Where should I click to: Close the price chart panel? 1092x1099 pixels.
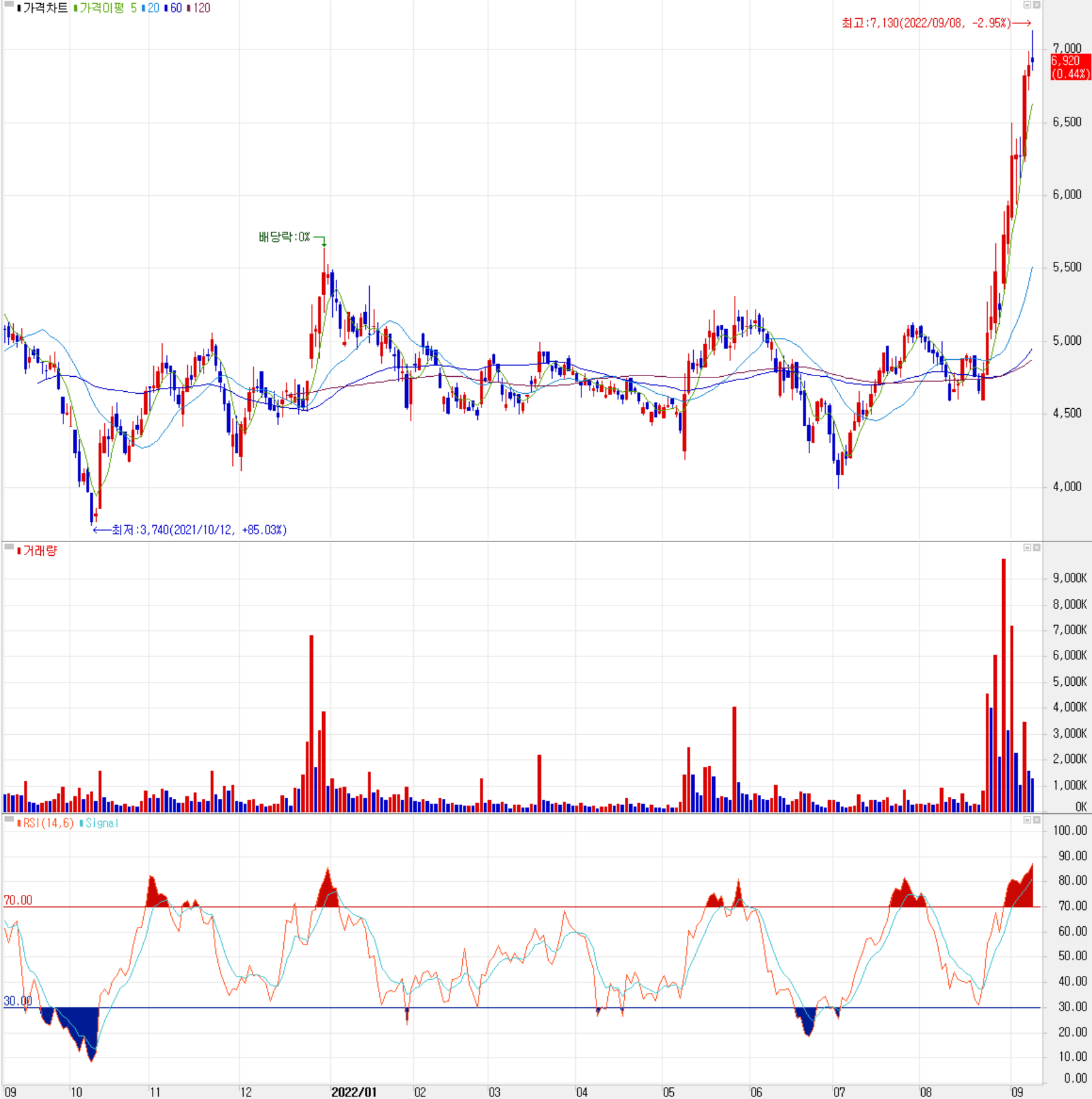tap(1037, 5)
